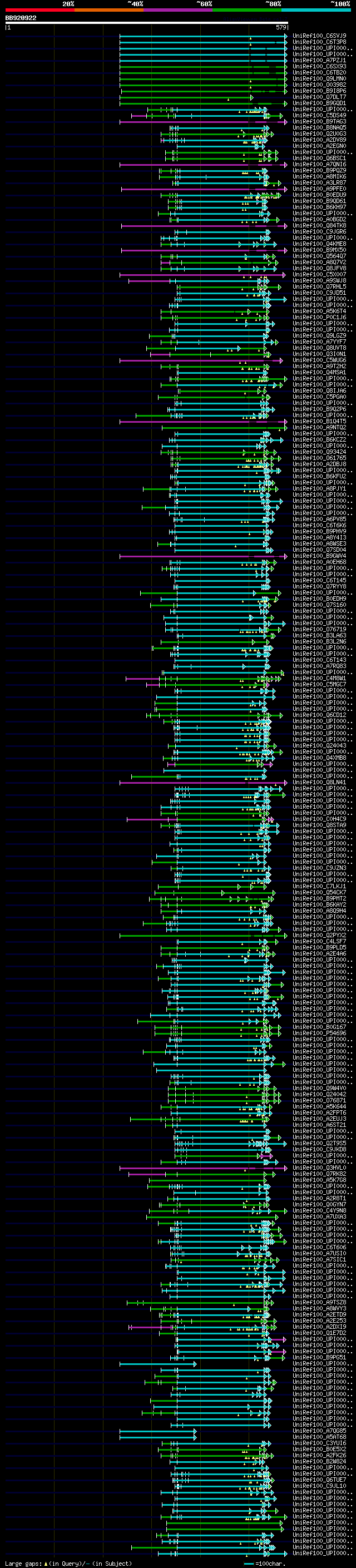Select hit label UniRef100_A9T2H2

click(319, 367)
